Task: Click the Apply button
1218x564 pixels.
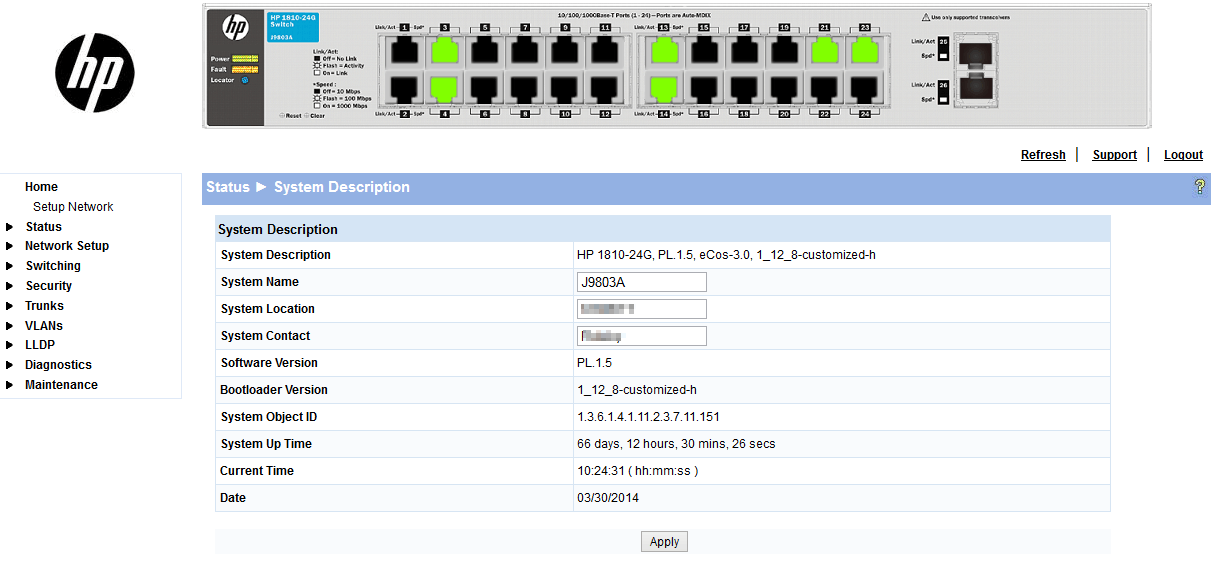Action: [664, 542]
